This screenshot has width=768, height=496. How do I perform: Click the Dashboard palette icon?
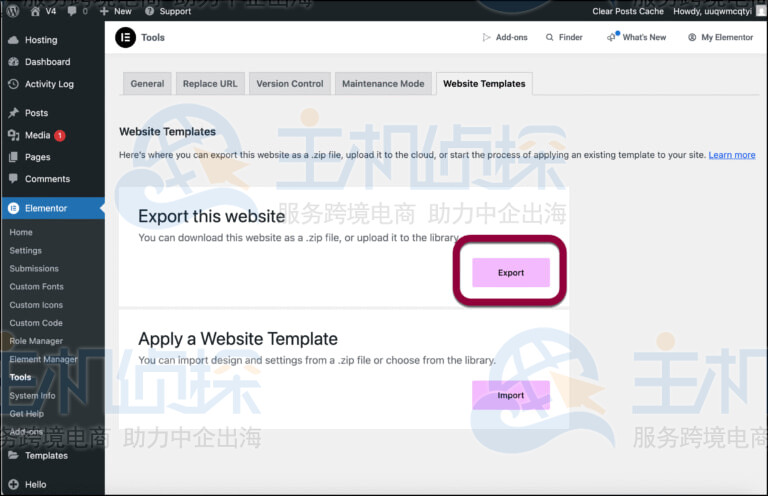(14, 62)
